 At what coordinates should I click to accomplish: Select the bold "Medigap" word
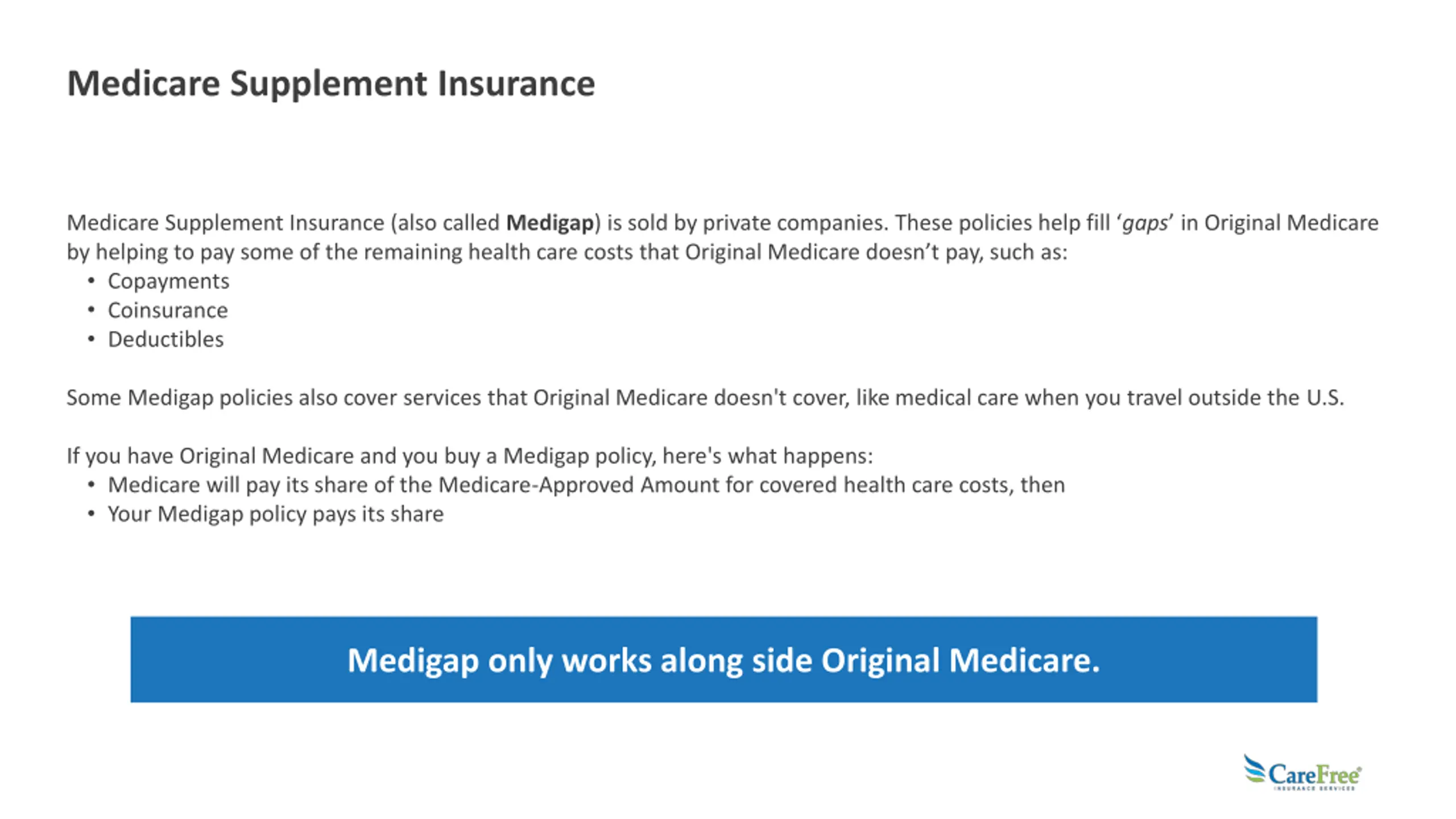click(x=549, y=222)
